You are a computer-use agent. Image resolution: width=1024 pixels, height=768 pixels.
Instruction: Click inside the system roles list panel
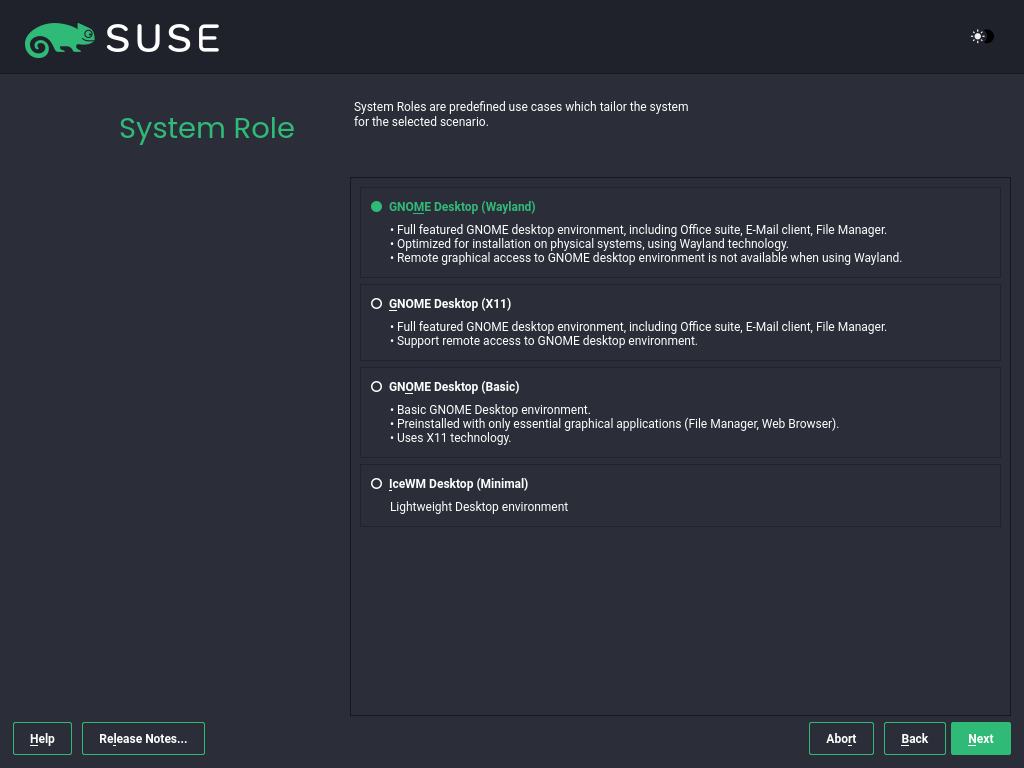pos(680,620)
